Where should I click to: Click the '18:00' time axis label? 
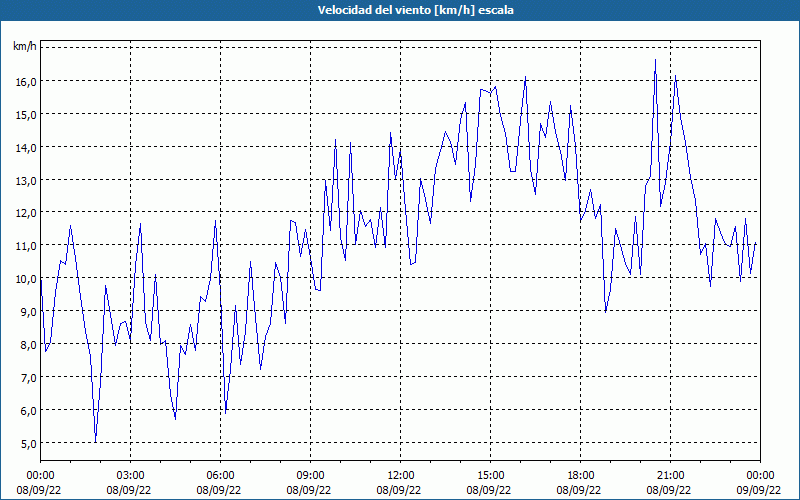click(x=581, y=476)
